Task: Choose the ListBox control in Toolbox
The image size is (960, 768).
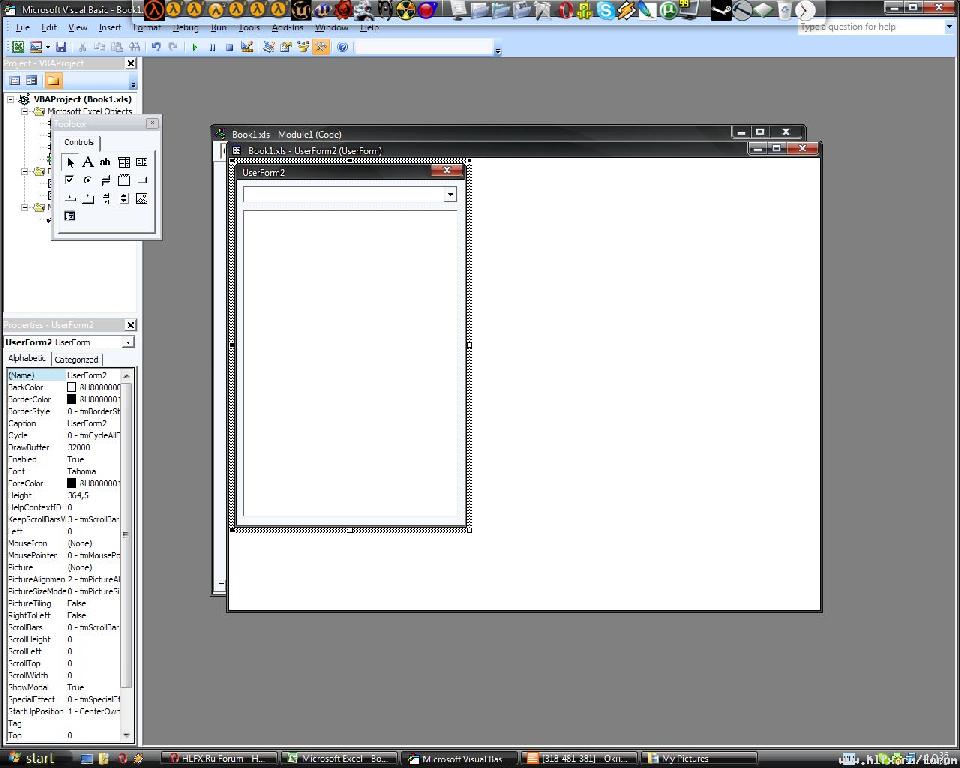Action: (x=141, y=162)
